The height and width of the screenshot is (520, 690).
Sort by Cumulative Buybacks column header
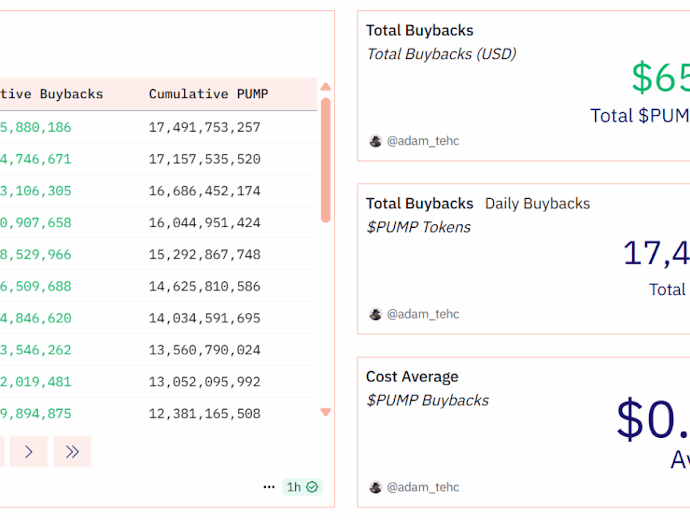[51, 94]
